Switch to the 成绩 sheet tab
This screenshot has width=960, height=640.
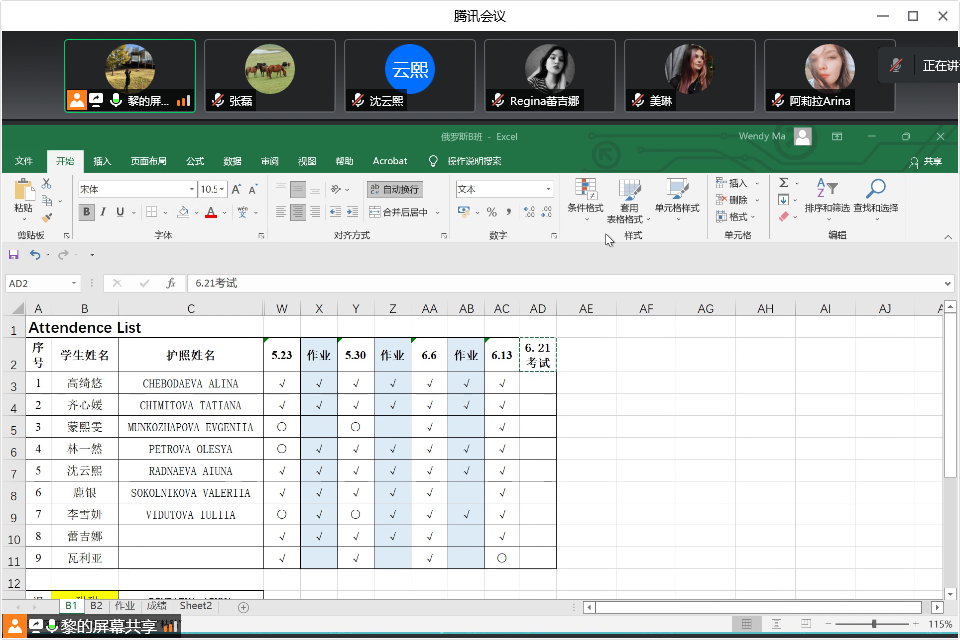(x=156, y=606)
